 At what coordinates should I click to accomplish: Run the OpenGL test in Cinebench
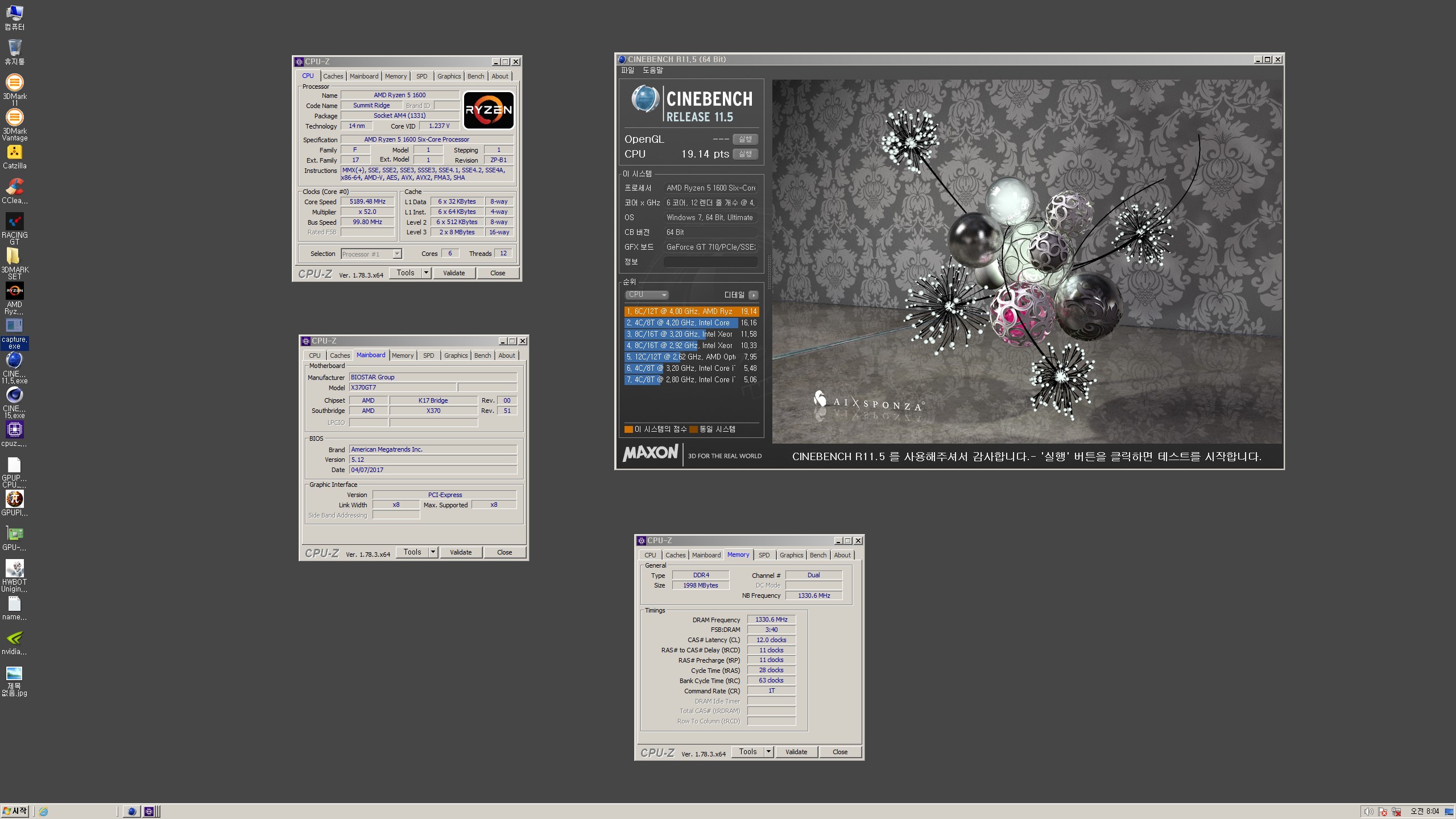[x=745, y=139]
